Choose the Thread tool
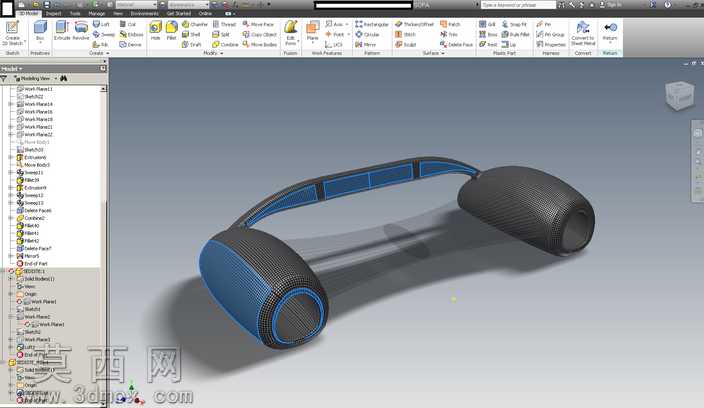 click(224, 24)
